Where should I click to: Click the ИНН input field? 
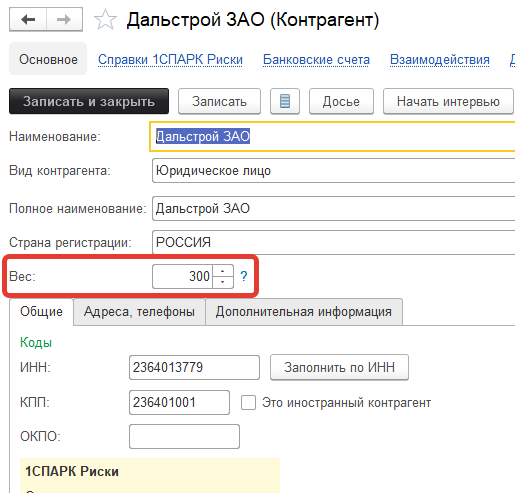[194, 367]
